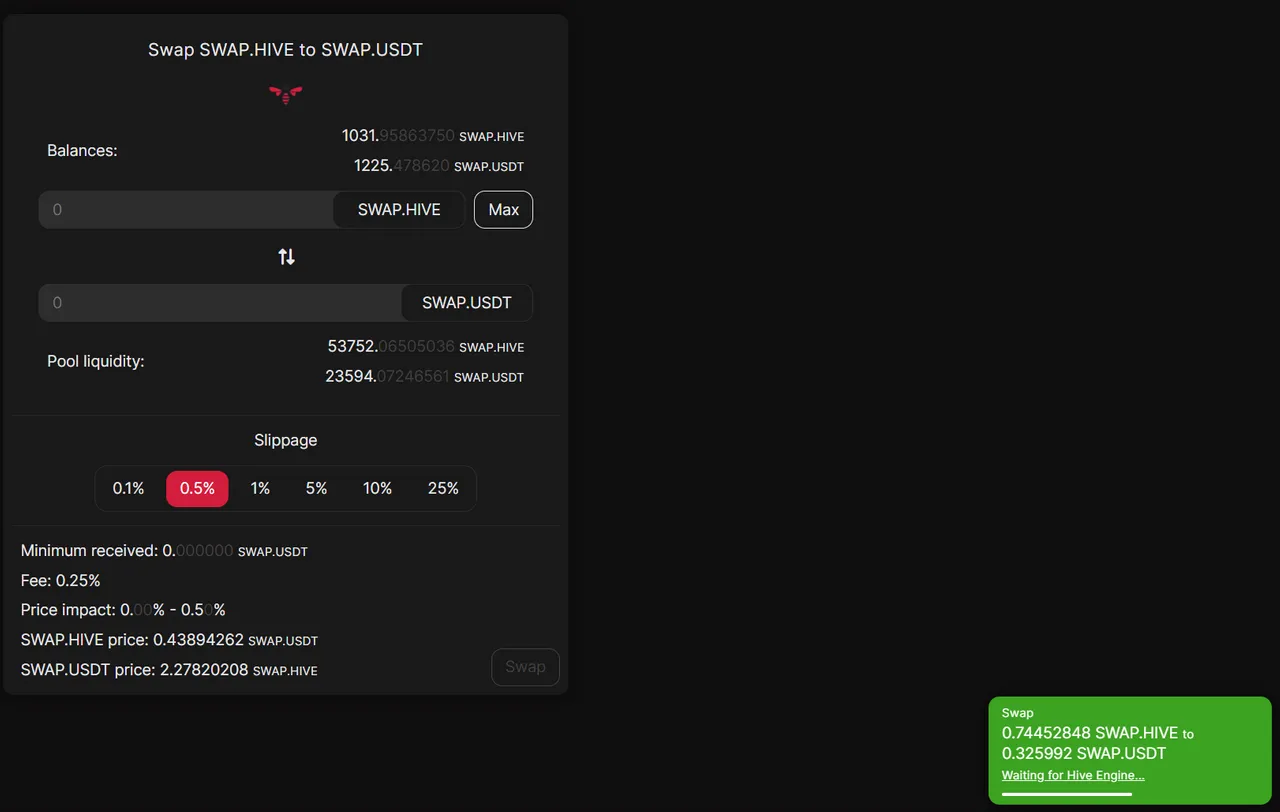The image size is (1280, 812).
Task: Focus the SWAP.USDT amount input field
Action: pyautogui.click(x=220, y=302)
